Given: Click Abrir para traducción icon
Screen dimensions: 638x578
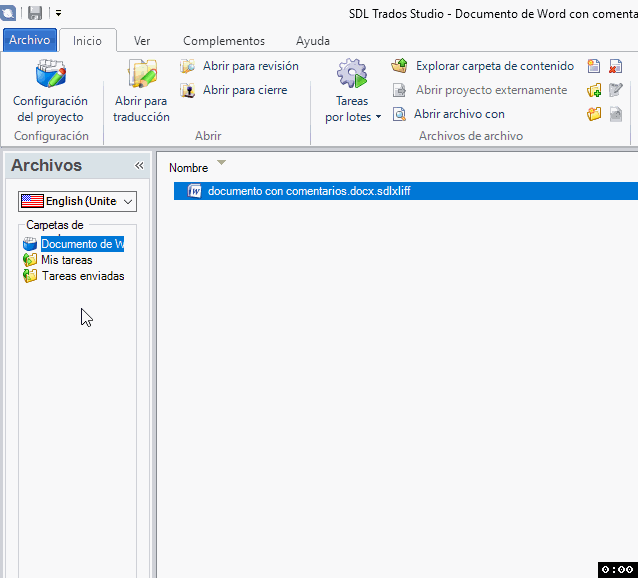Looking at the screenshot, I should pos(142,74).
